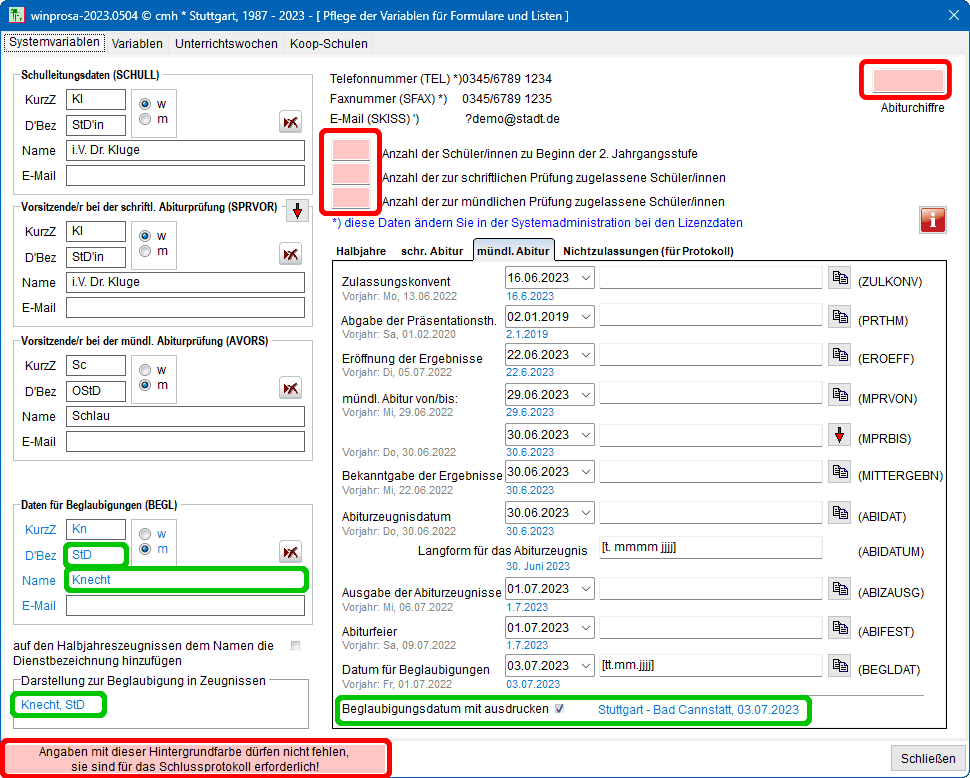This screenshot has height=778, width=970.
Task: Click the pink Abiturchiffre field
Action: pos(907,81)
